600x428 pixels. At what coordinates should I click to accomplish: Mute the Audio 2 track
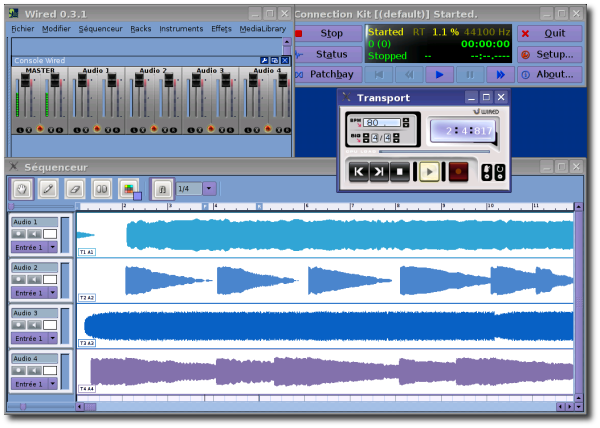[34, 280]
